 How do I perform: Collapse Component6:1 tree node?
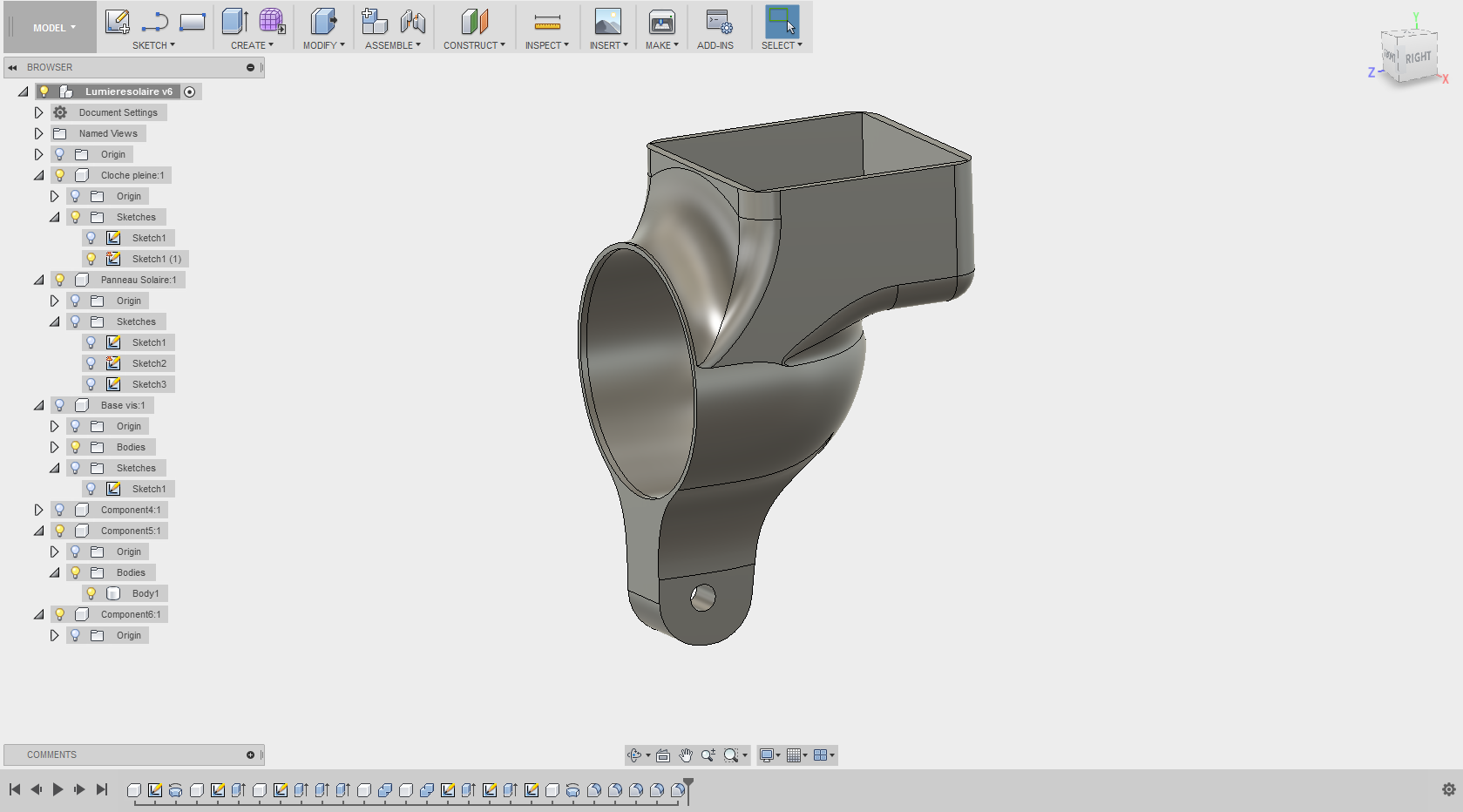(38, 614)
